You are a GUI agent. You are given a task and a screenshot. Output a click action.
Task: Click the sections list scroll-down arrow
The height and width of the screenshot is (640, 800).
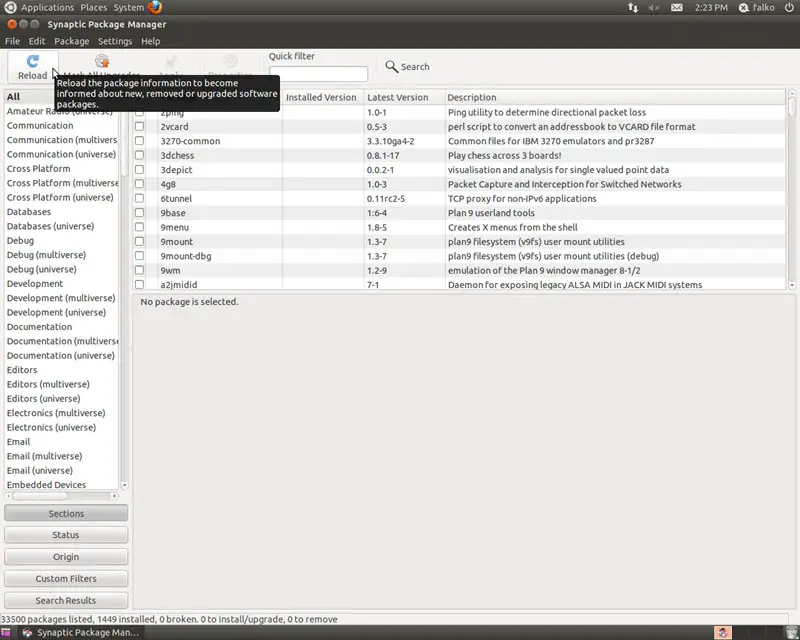tap(124, 485)
